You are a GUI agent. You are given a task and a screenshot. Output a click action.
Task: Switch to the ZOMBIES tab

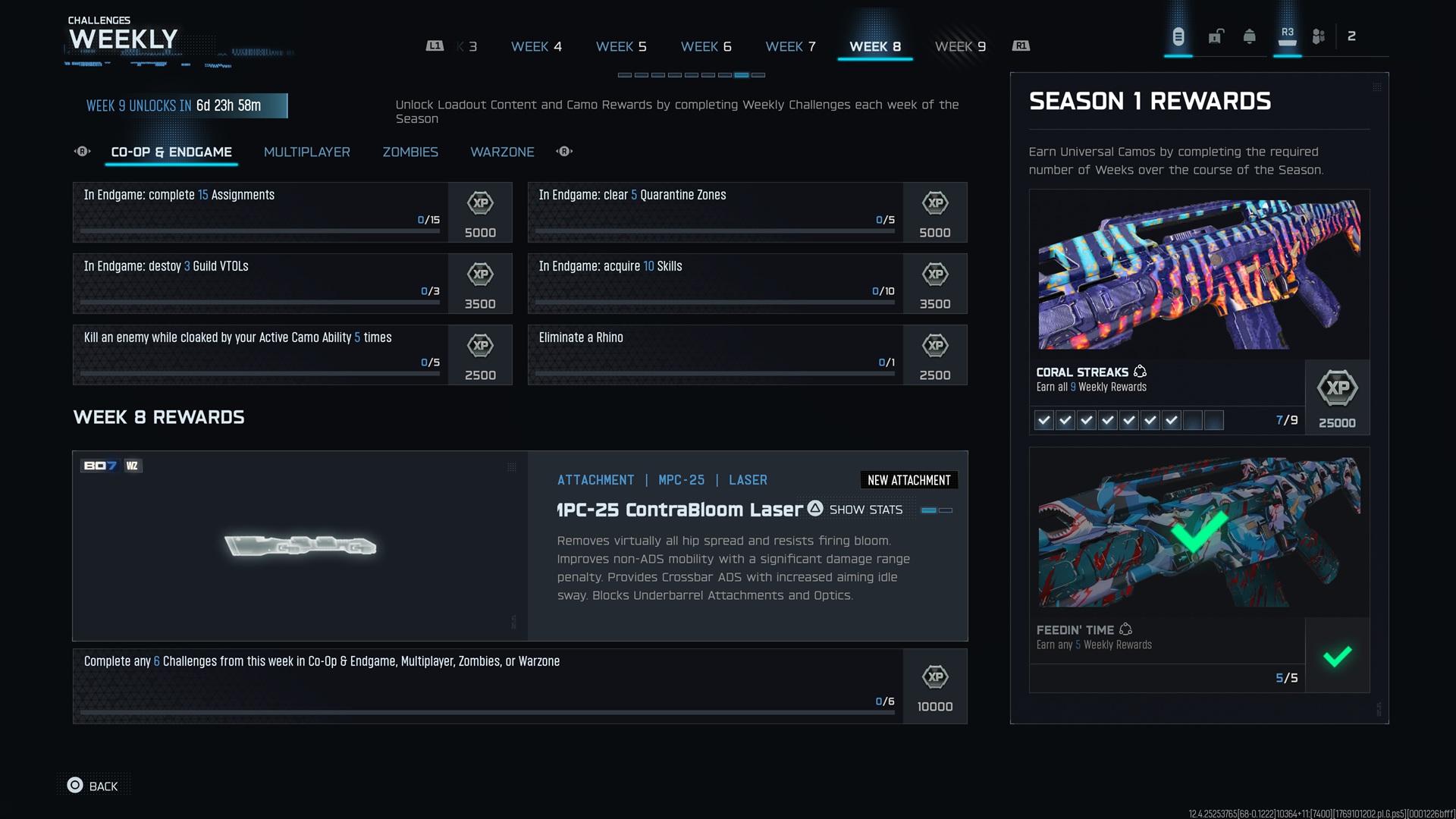tap(410, 152)
